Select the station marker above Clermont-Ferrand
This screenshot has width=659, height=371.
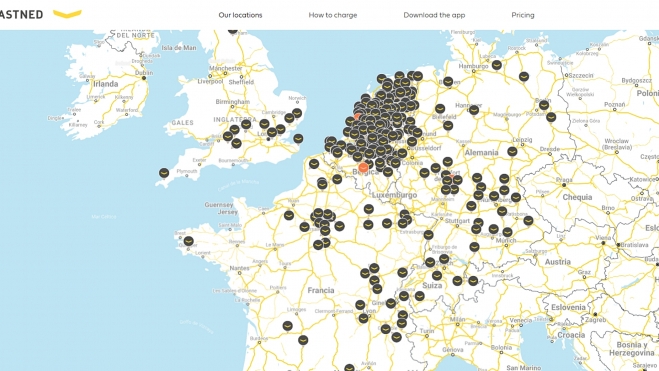click(x=360, y=305)
